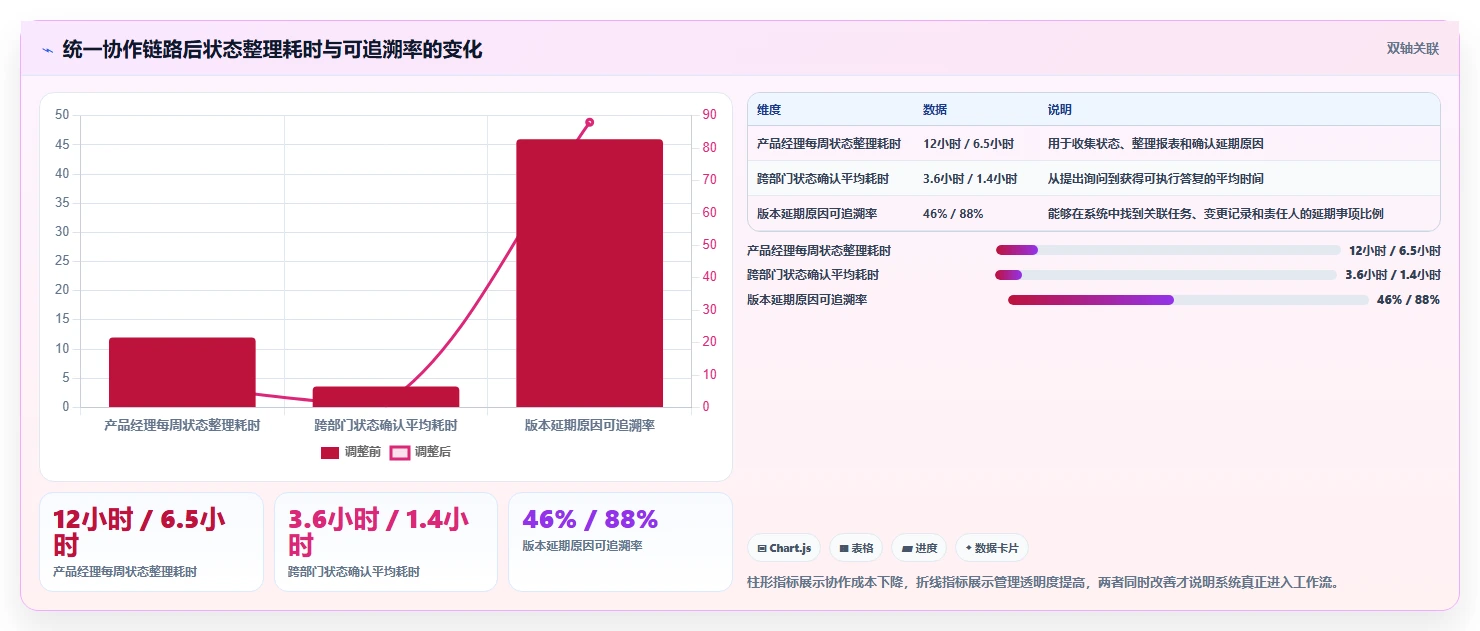Click x-axis label 跨部门状态确认平均耗时
Screen dimensions: 1480x631
(386, 425)
